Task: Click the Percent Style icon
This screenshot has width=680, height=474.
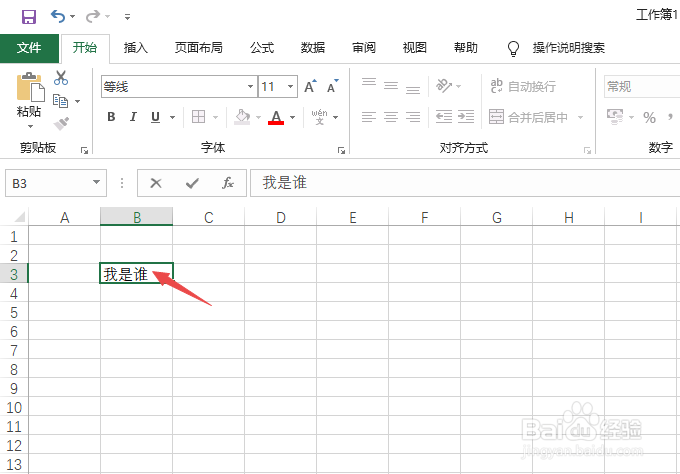Action: [x=649, y=117]
